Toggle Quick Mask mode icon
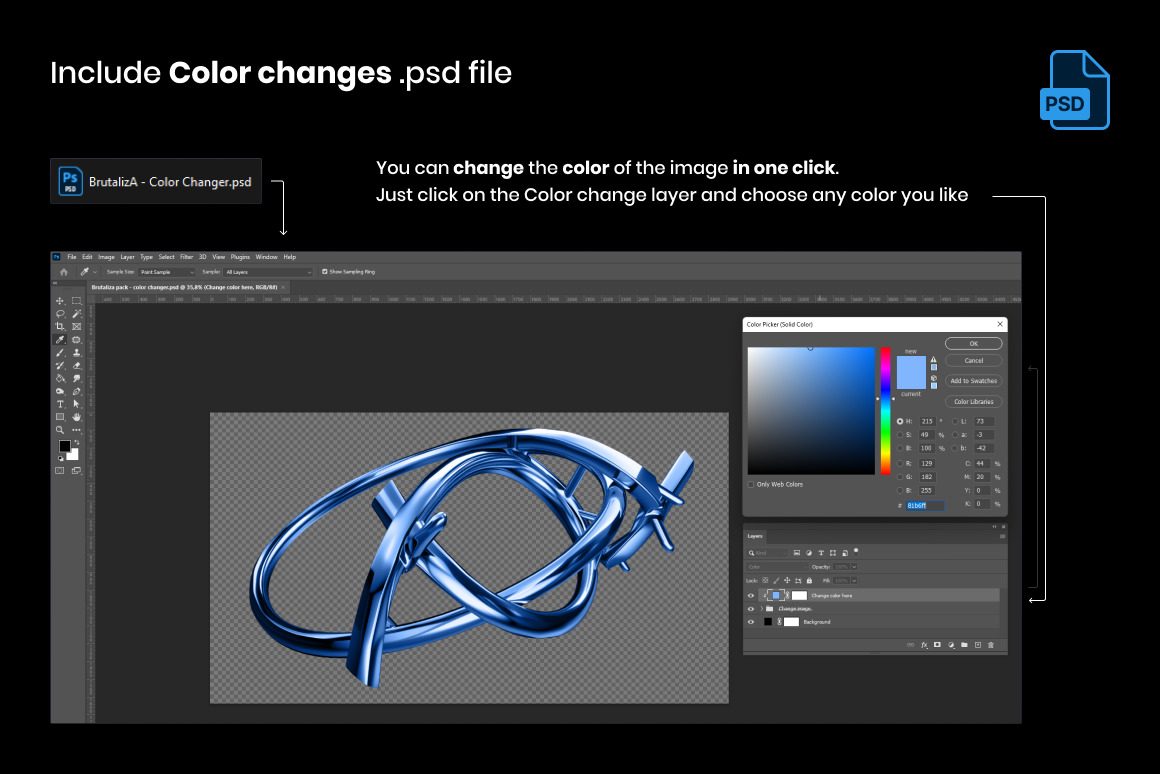The height and width of the screenshot is (774, 1160). 60,471
